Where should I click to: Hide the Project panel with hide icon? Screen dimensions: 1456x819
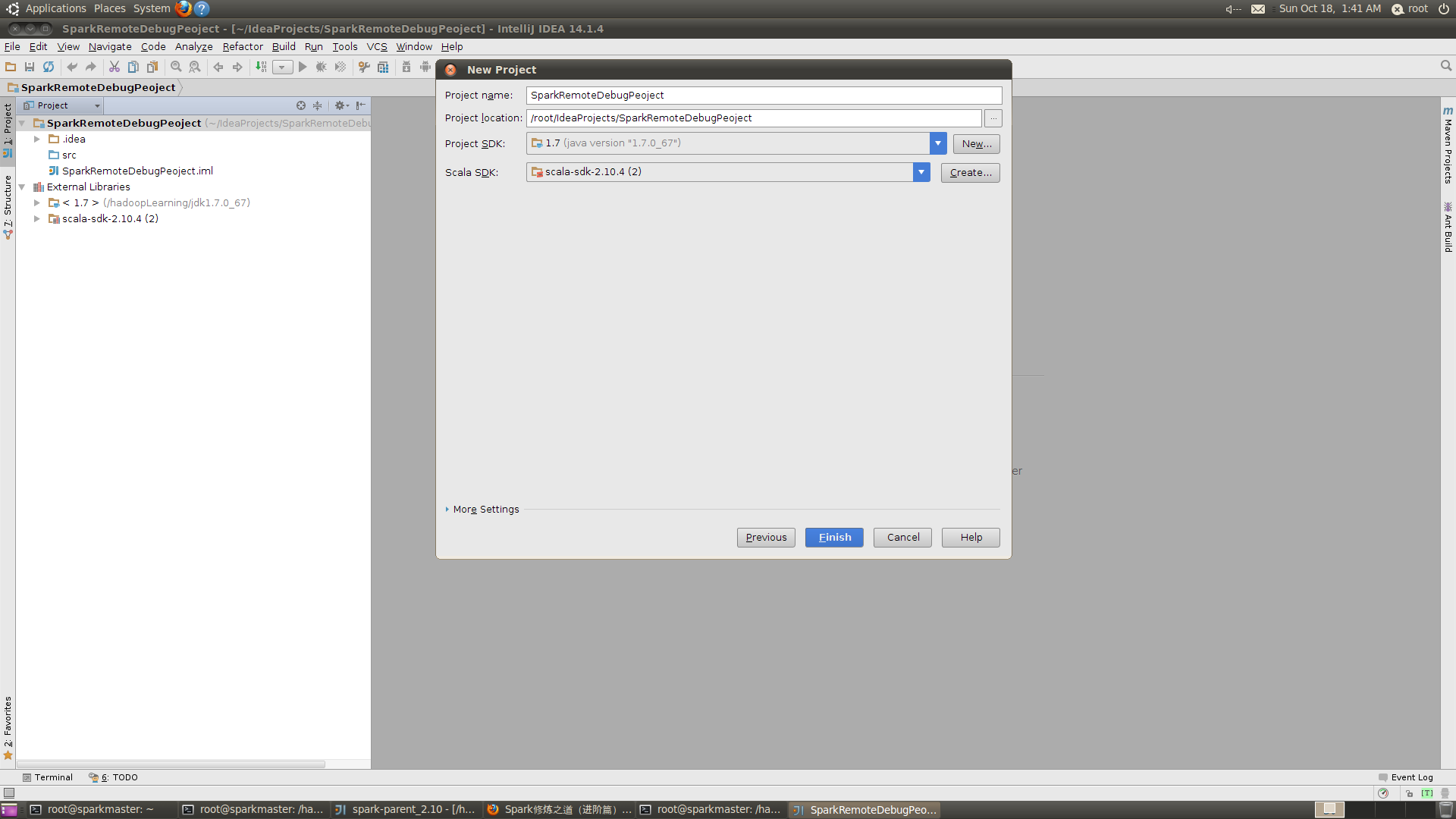coord(361,105)
